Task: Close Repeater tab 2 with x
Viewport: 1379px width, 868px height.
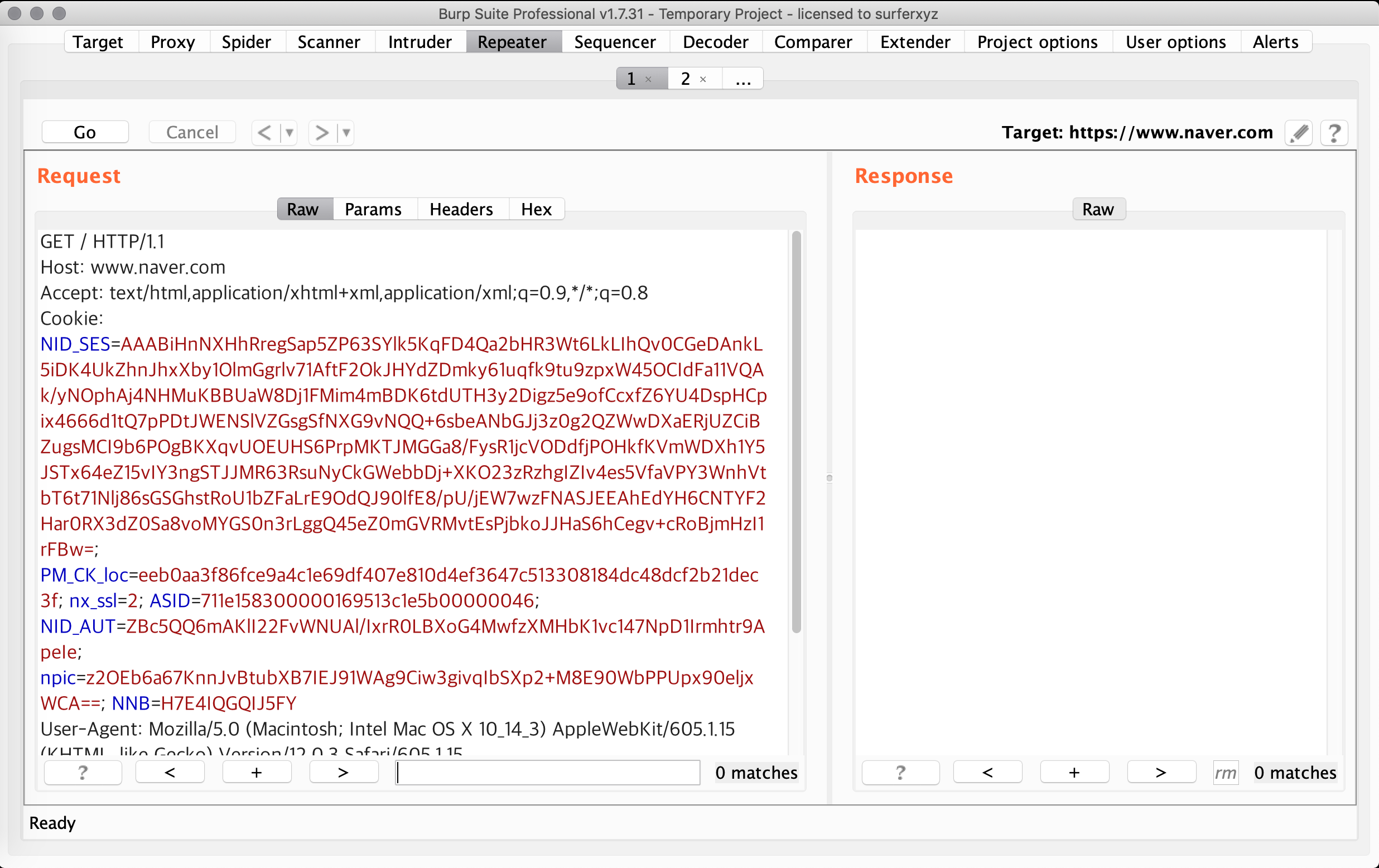Action: [703, 80]
